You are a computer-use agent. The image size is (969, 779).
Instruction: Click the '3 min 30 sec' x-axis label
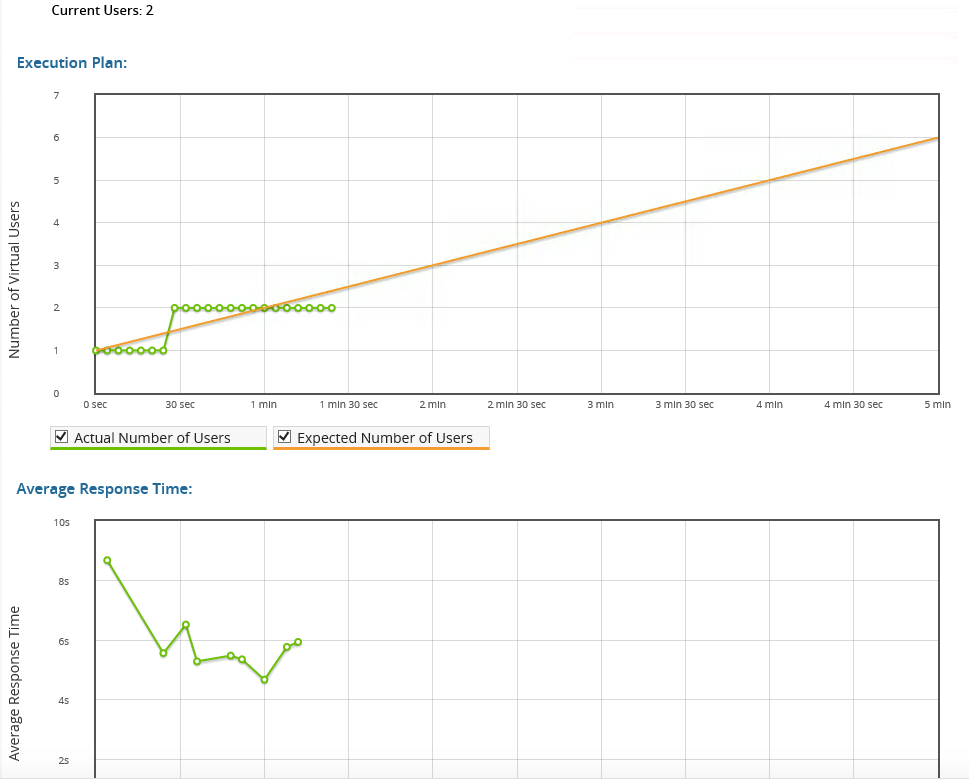pyautogui.click(x=685, y=405)
